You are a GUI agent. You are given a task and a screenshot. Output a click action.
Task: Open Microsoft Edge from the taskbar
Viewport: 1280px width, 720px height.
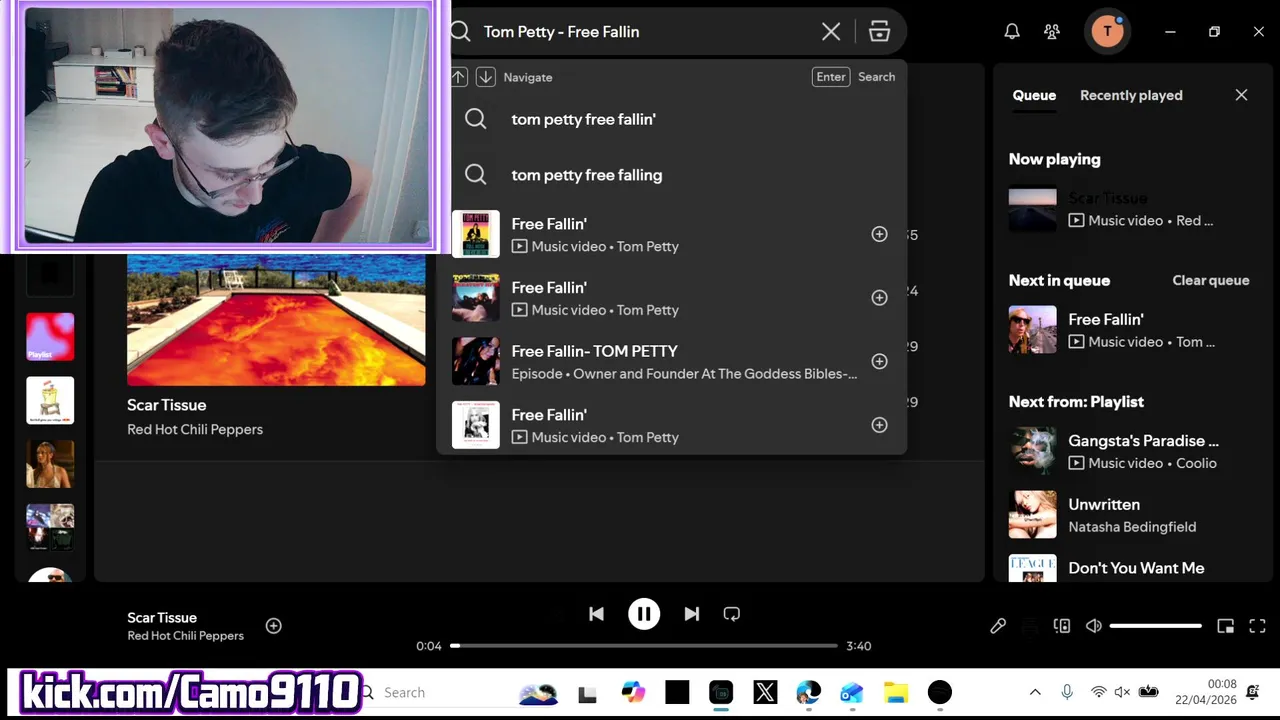tap(808, 692)
